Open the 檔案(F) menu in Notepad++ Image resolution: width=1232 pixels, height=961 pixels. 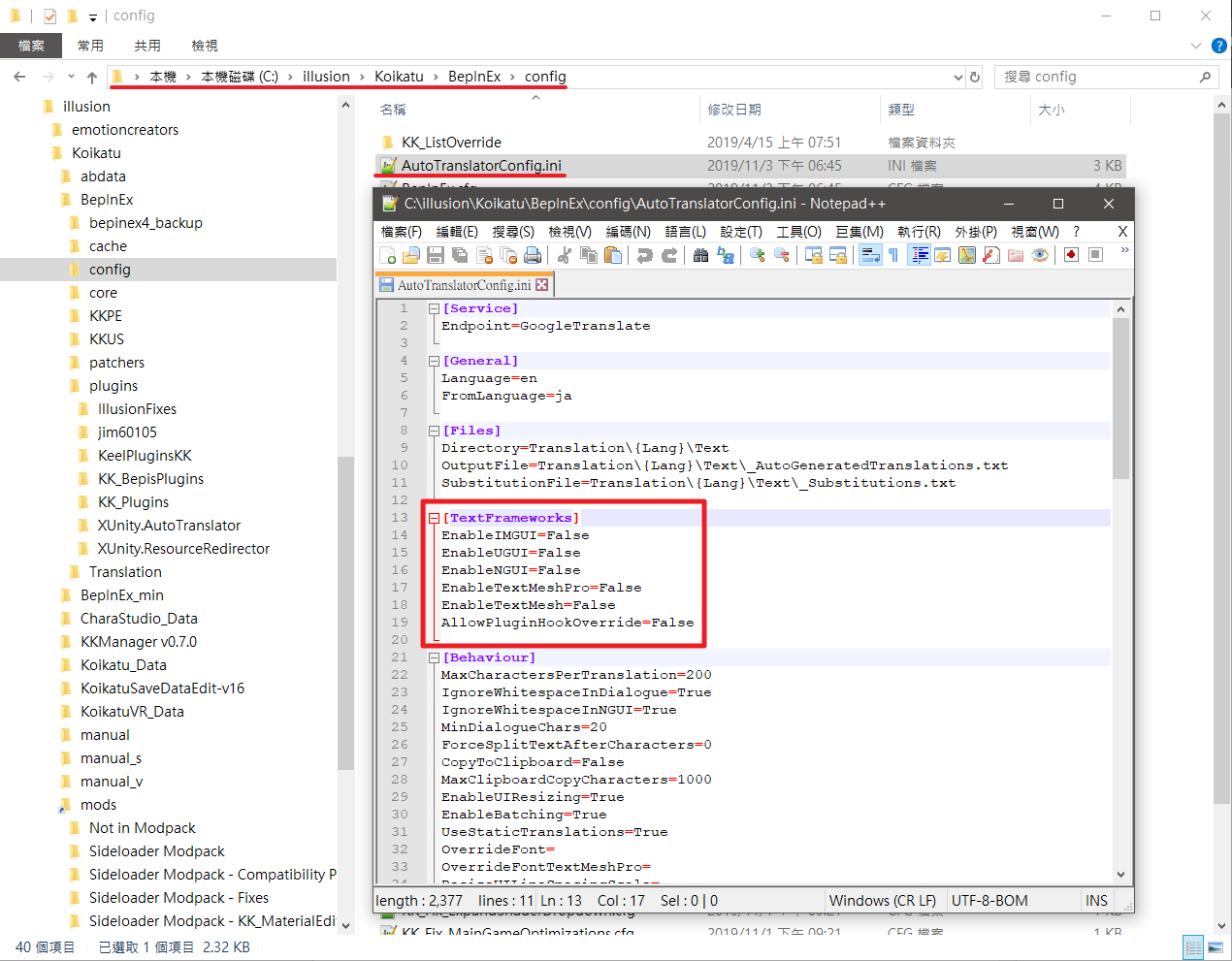401,232
